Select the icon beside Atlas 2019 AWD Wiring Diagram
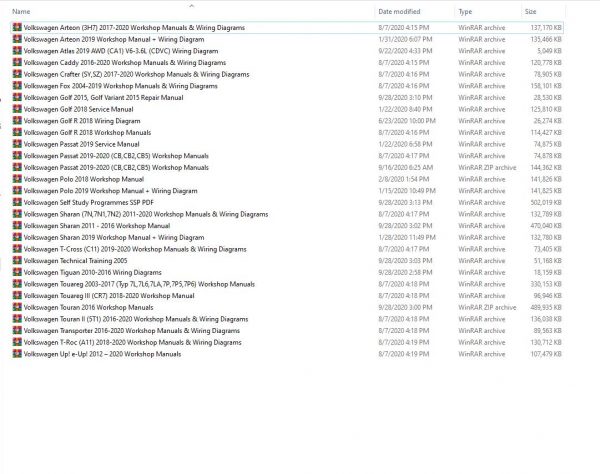 coord(17,50)
